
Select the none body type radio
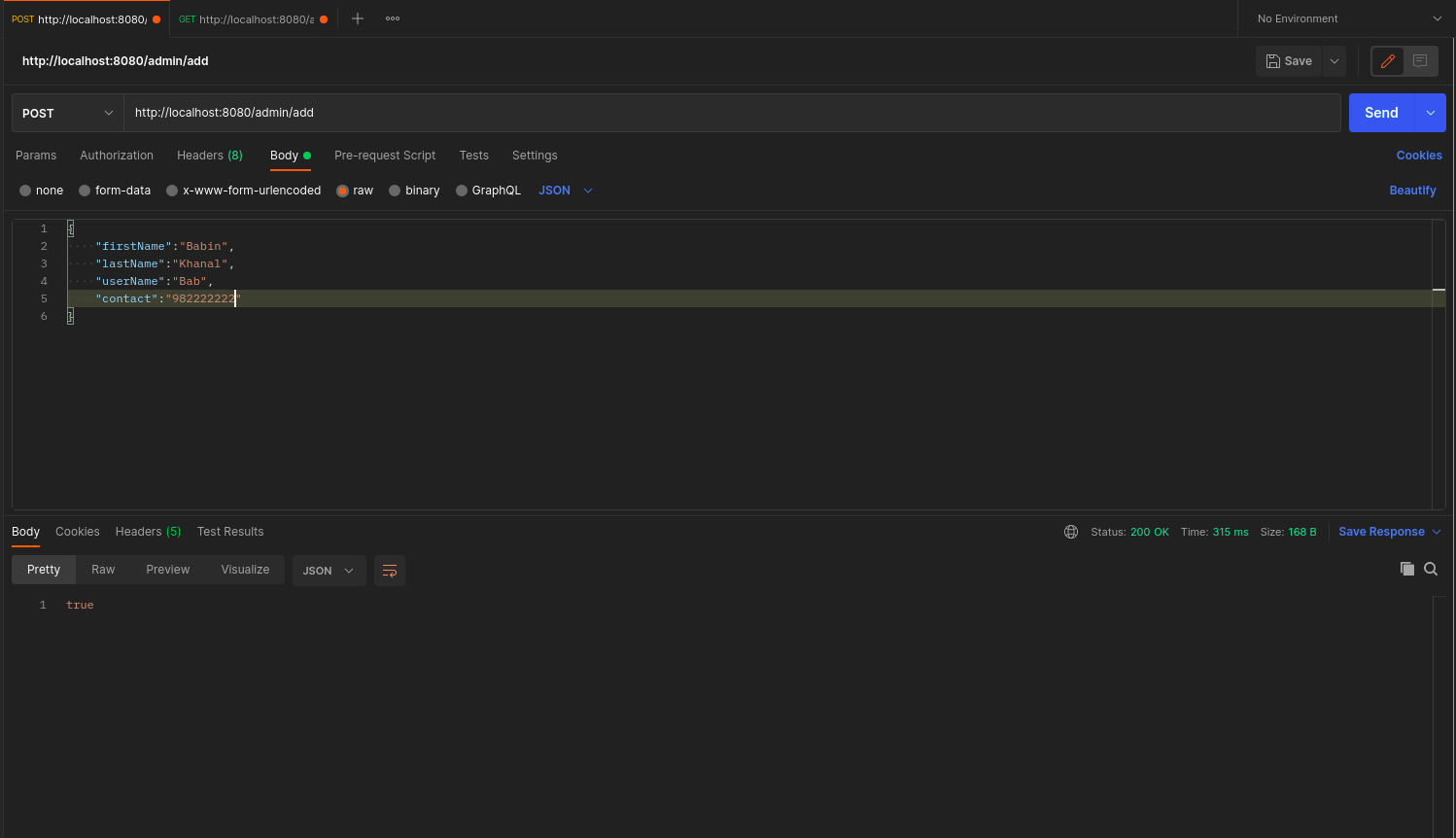25,191
